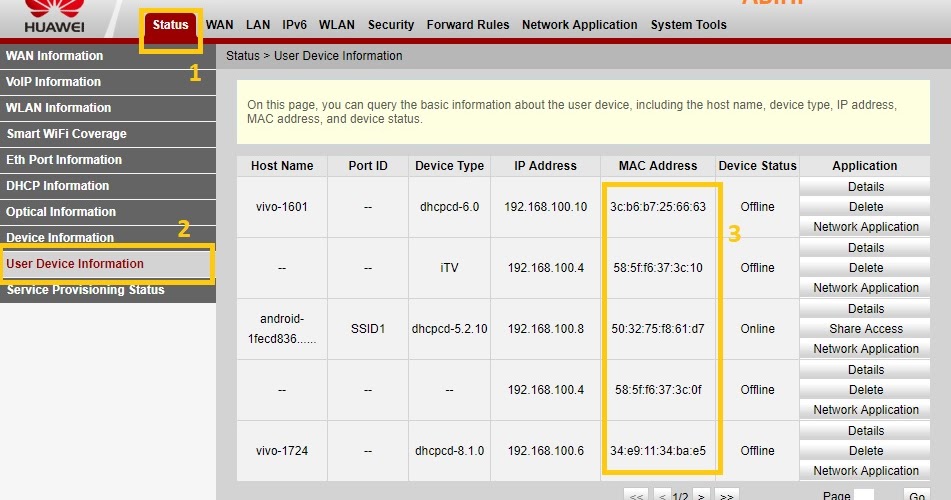Select DHCP Information sidebar item

[108, 186]
